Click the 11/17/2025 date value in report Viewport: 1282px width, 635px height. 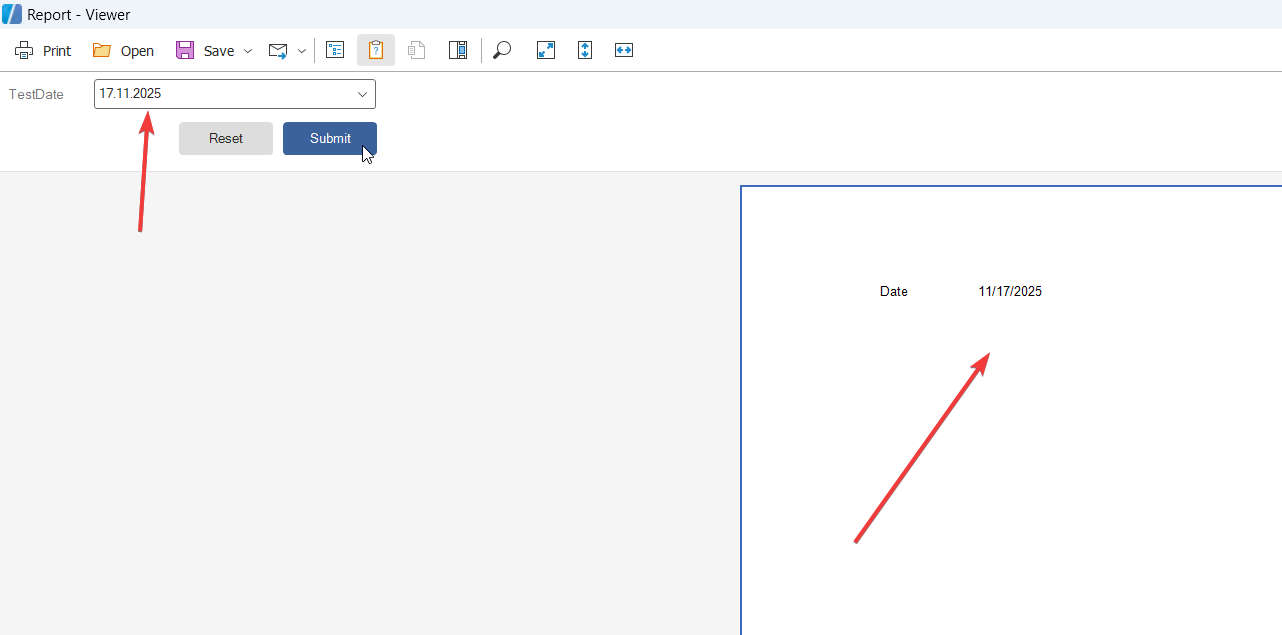coord(1010,292)
